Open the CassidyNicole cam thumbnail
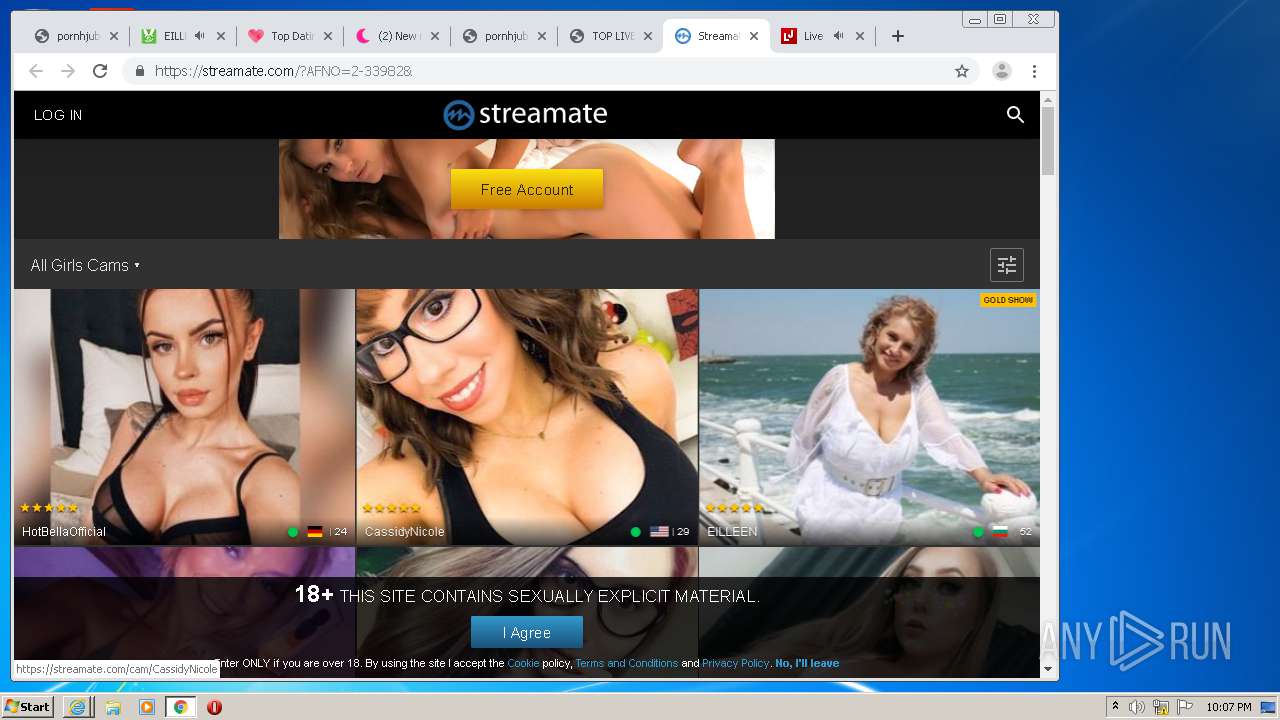This screenshot has height=720, width=1280. coord(527,417)
